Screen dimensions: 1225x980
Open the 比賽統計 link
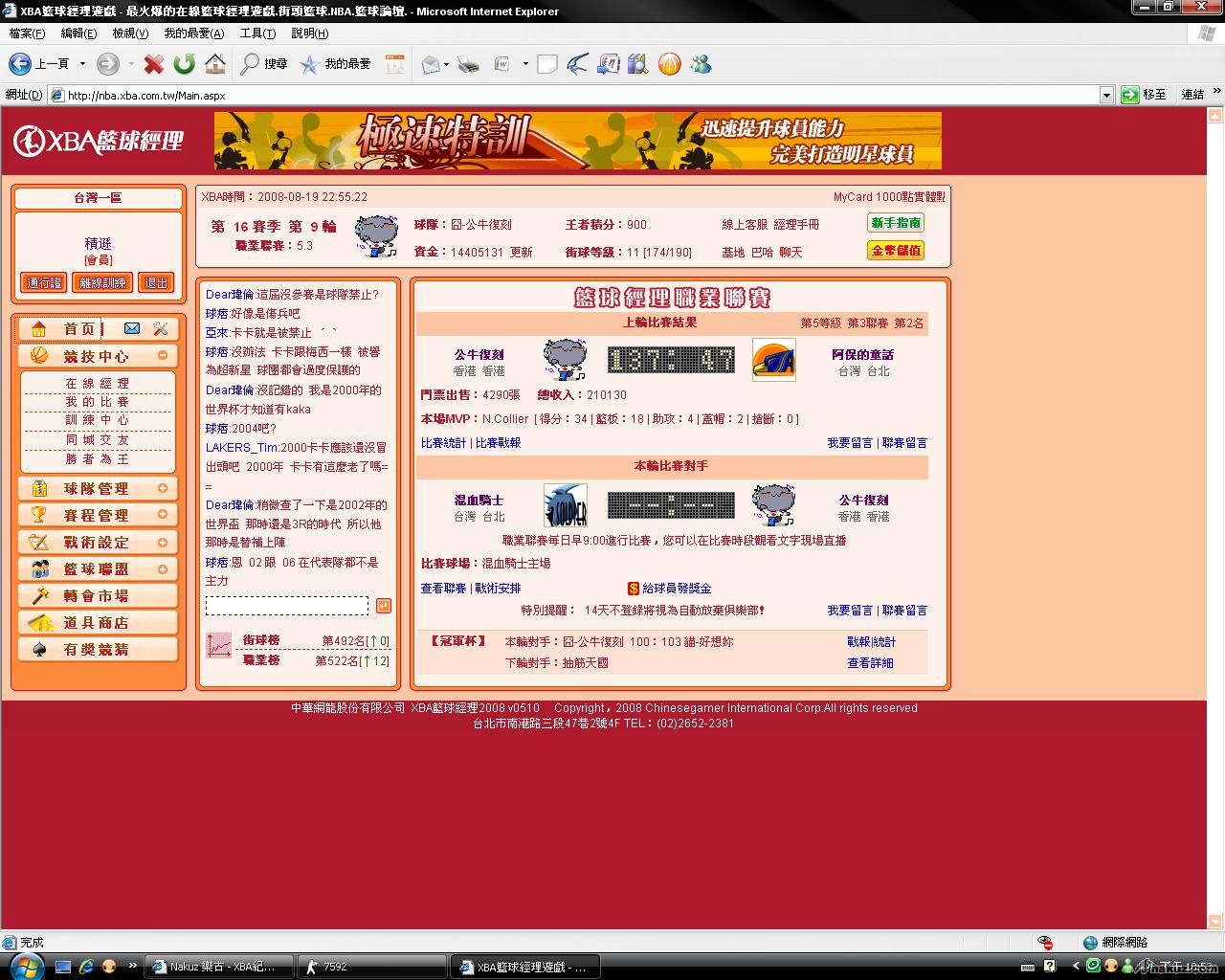[x=443, y=443]
